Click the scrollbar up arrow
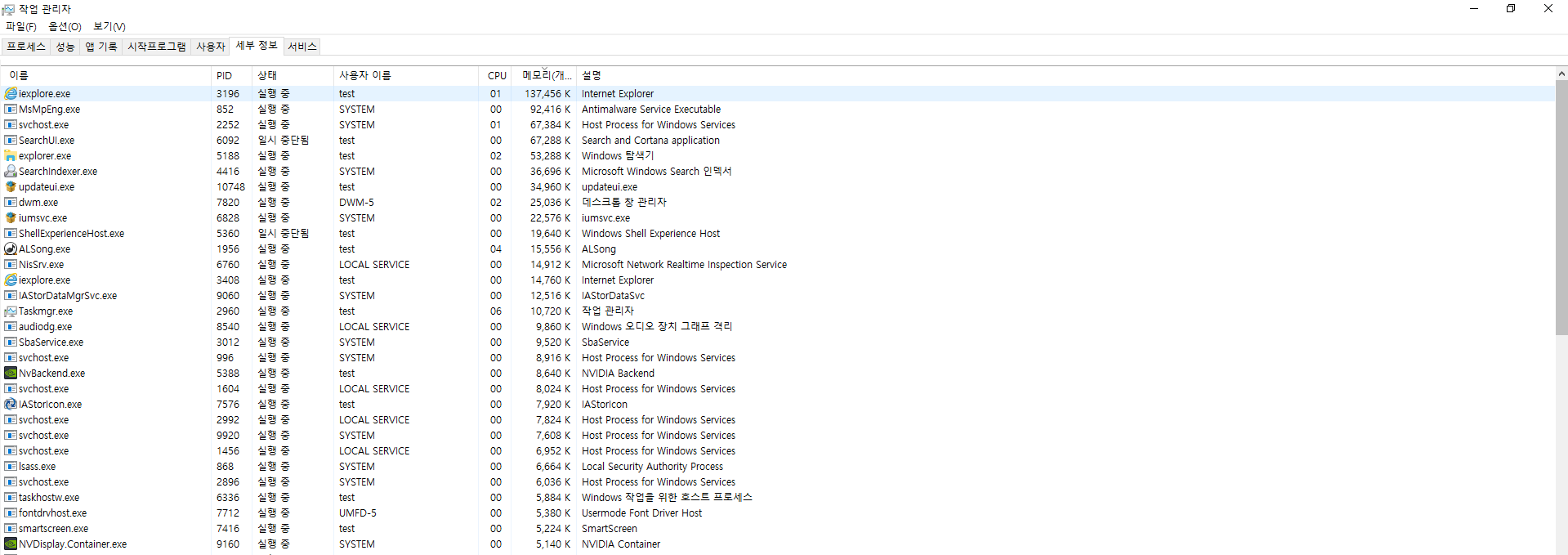The image size is (1568, 555). [1561, 74]
